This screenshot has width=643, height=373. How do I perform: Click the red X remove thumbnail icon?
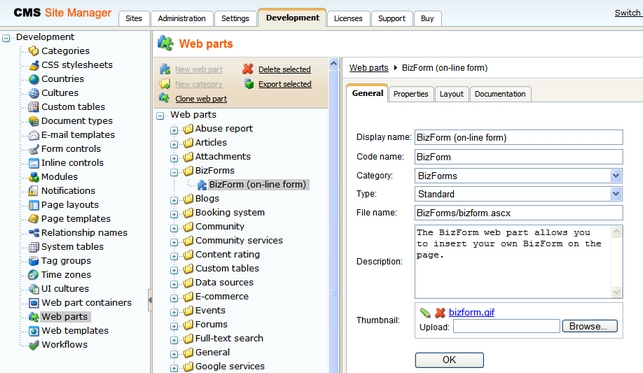[440, 313]
